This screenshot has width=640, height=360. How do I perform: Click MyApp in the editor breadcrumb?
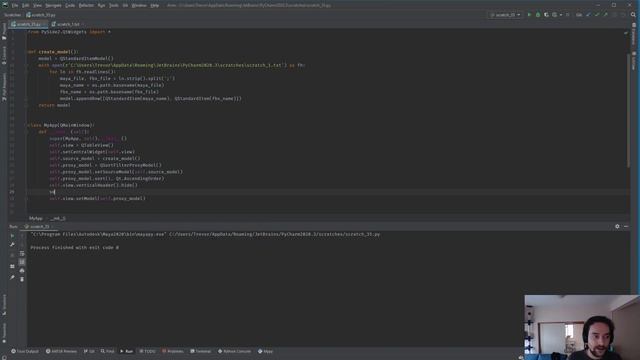tap(36, 218)
